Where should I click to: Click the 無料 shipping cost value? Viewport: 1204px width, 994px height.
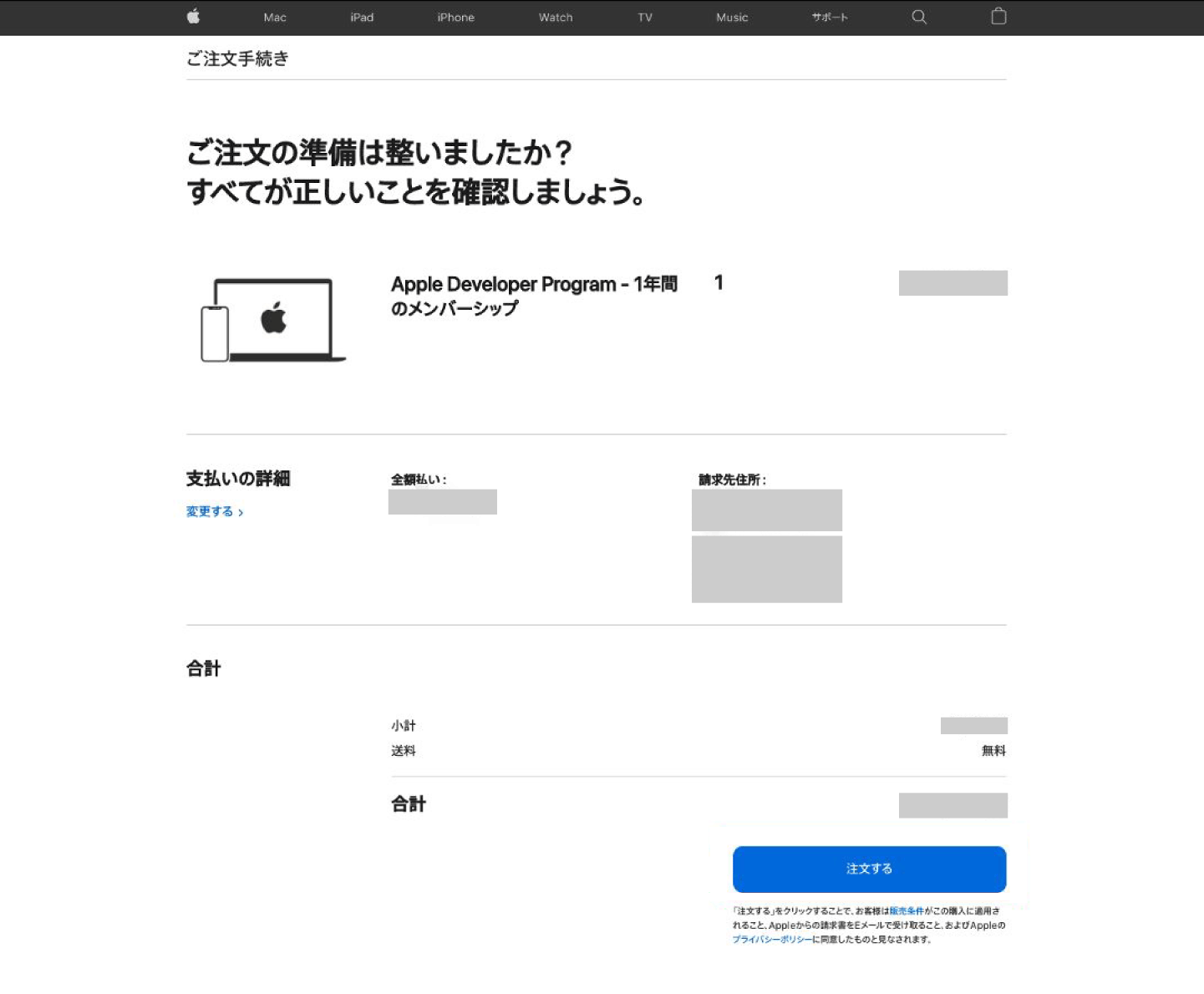[x=993, y=751]
